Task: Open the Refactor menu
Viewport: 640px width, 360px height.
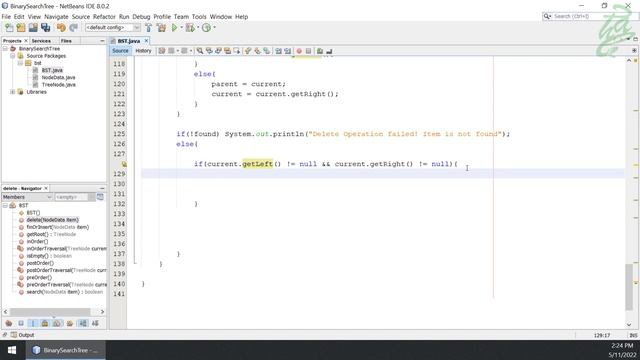Action: point(104,17)
